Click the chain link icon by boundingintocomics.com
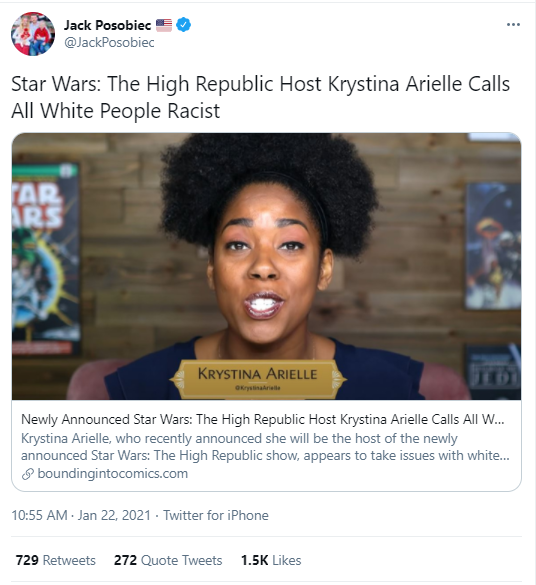Screen dimensions: 536x585 pos(28,474)
